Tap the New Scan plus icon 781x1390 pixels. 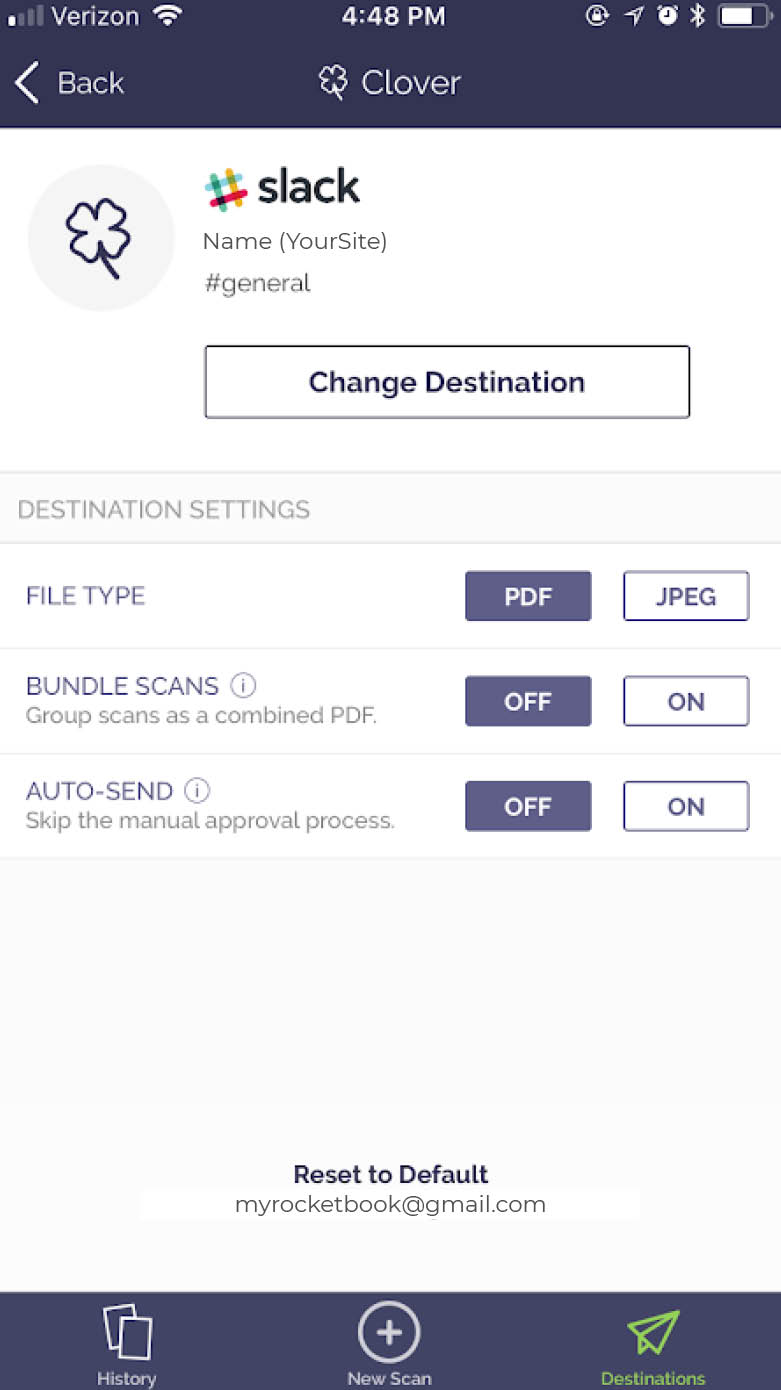coord(389,1331)
